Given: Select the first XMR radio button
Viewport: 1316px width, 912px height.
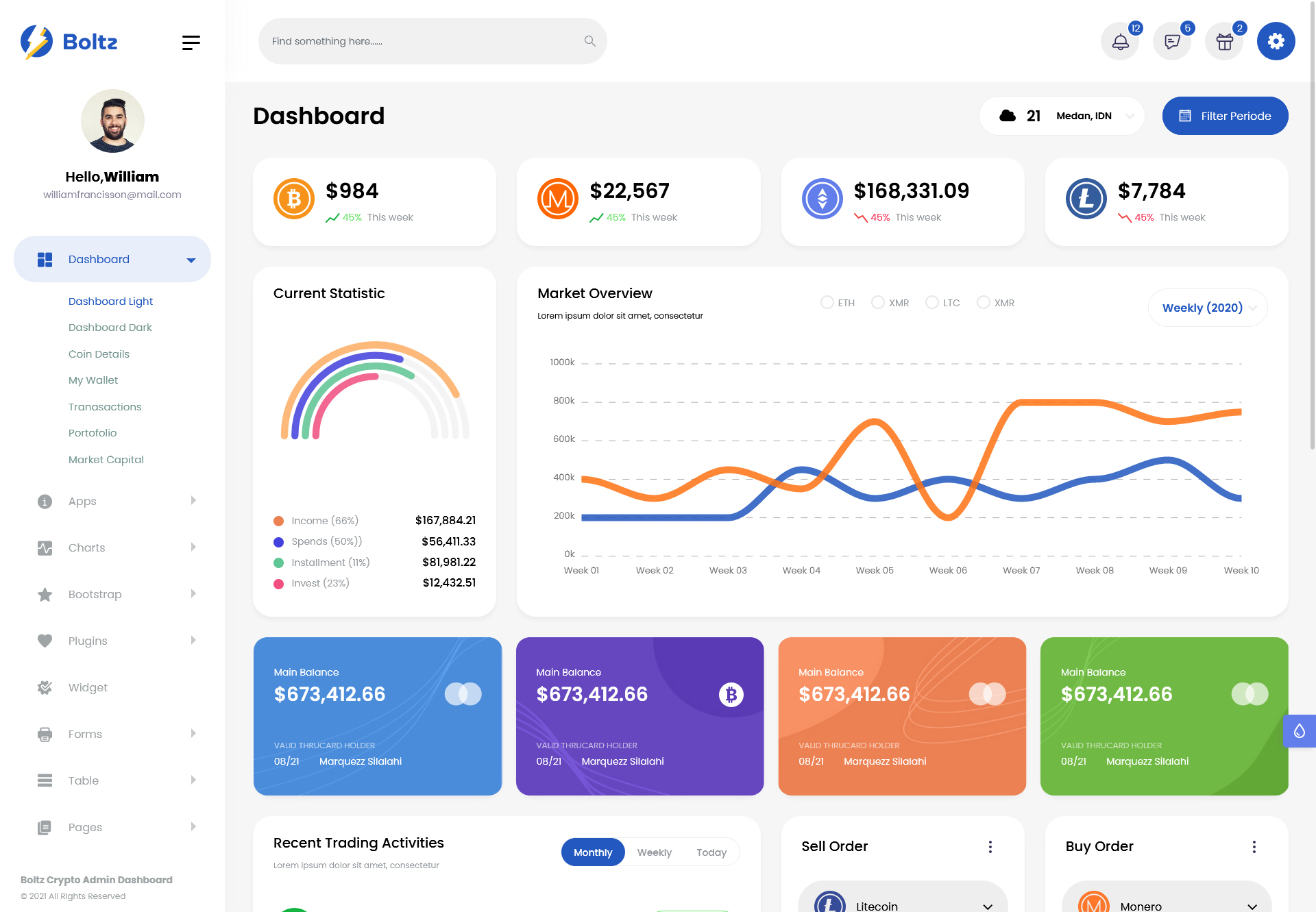Looking at the screenshot, I should click(878, 302).
